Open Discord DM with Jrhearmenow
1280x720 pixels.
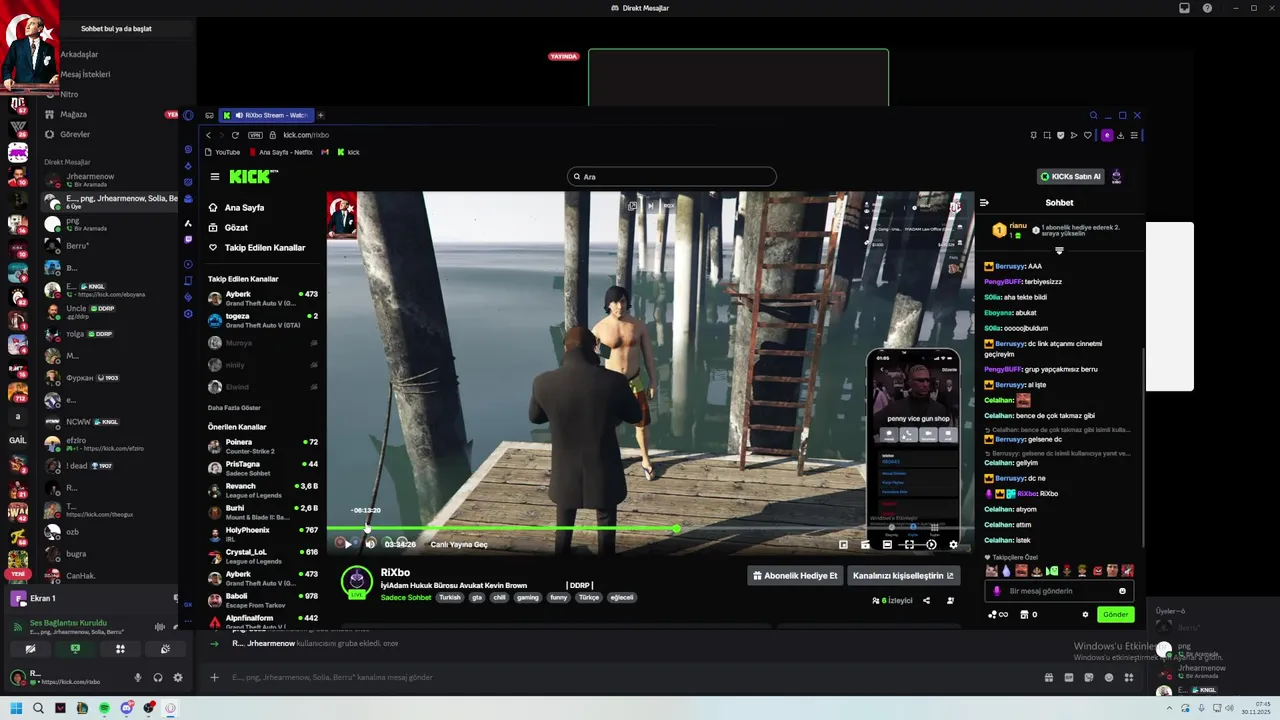click(110, 180)
